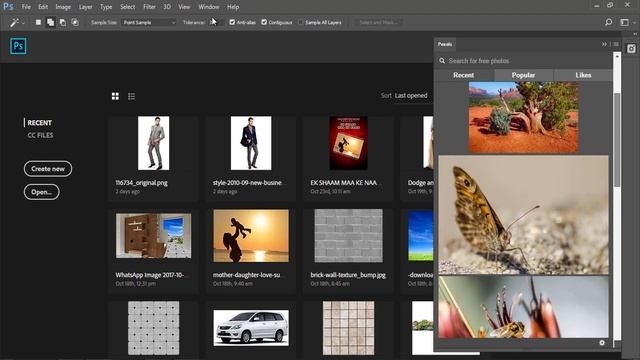Click the Photoshop Ps icon in title bar
This screenshot has height=360, width=640.
click(8, 7)
